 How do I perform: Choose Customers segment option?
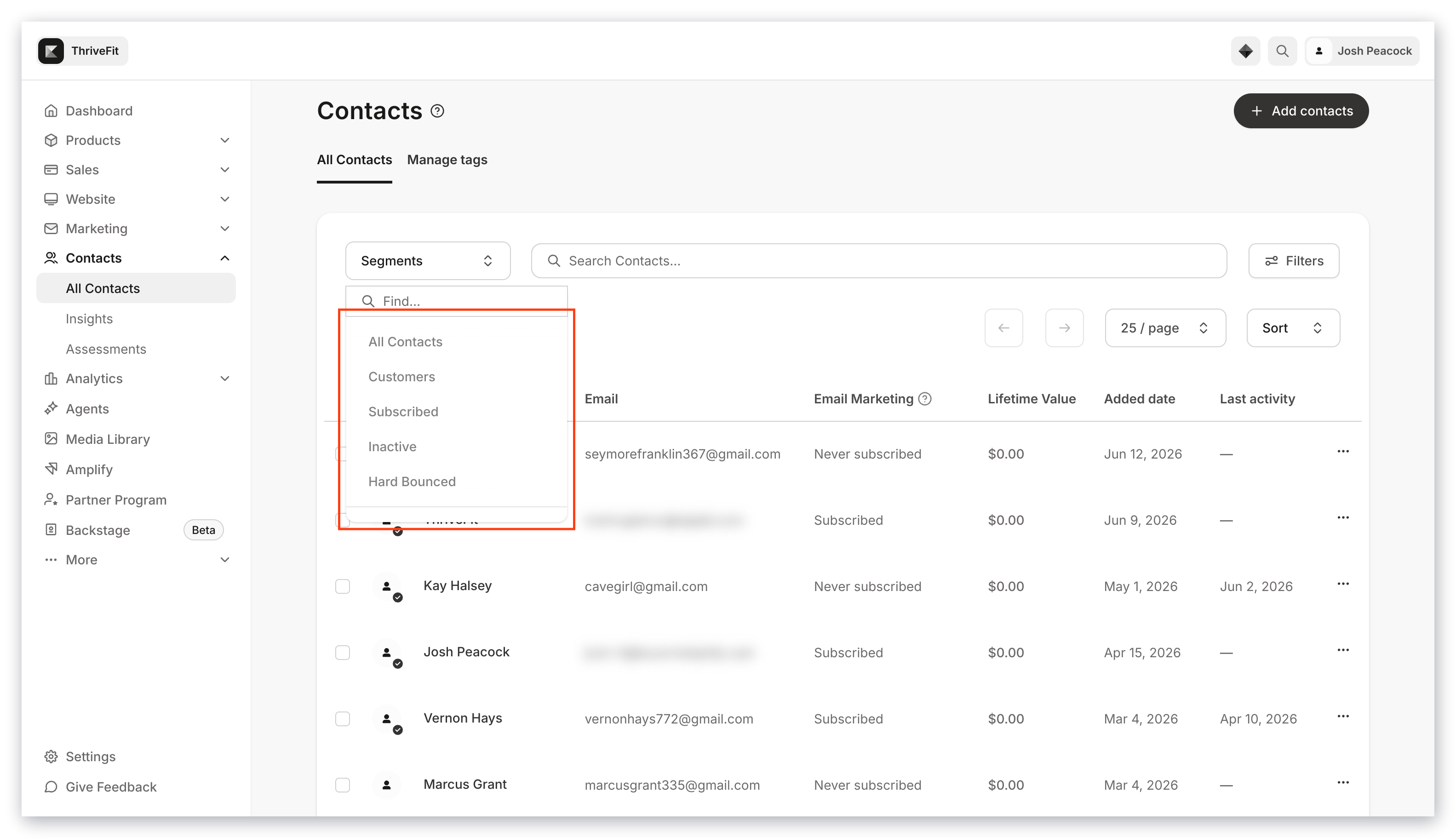click(x=401, y=376)
